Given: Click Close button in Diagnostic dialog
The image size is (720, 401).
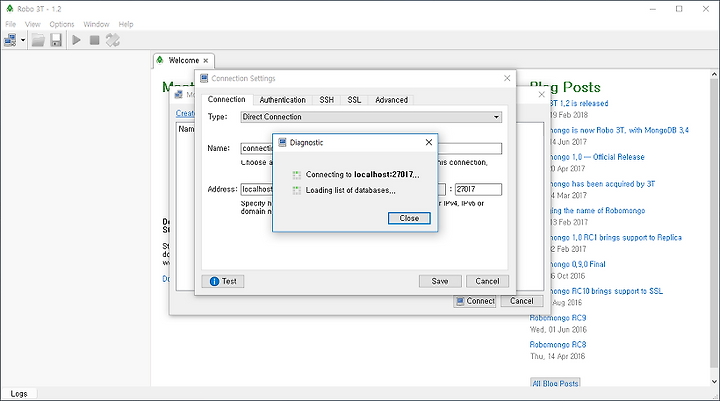Looking at the screenshot, I should (409, 218).
